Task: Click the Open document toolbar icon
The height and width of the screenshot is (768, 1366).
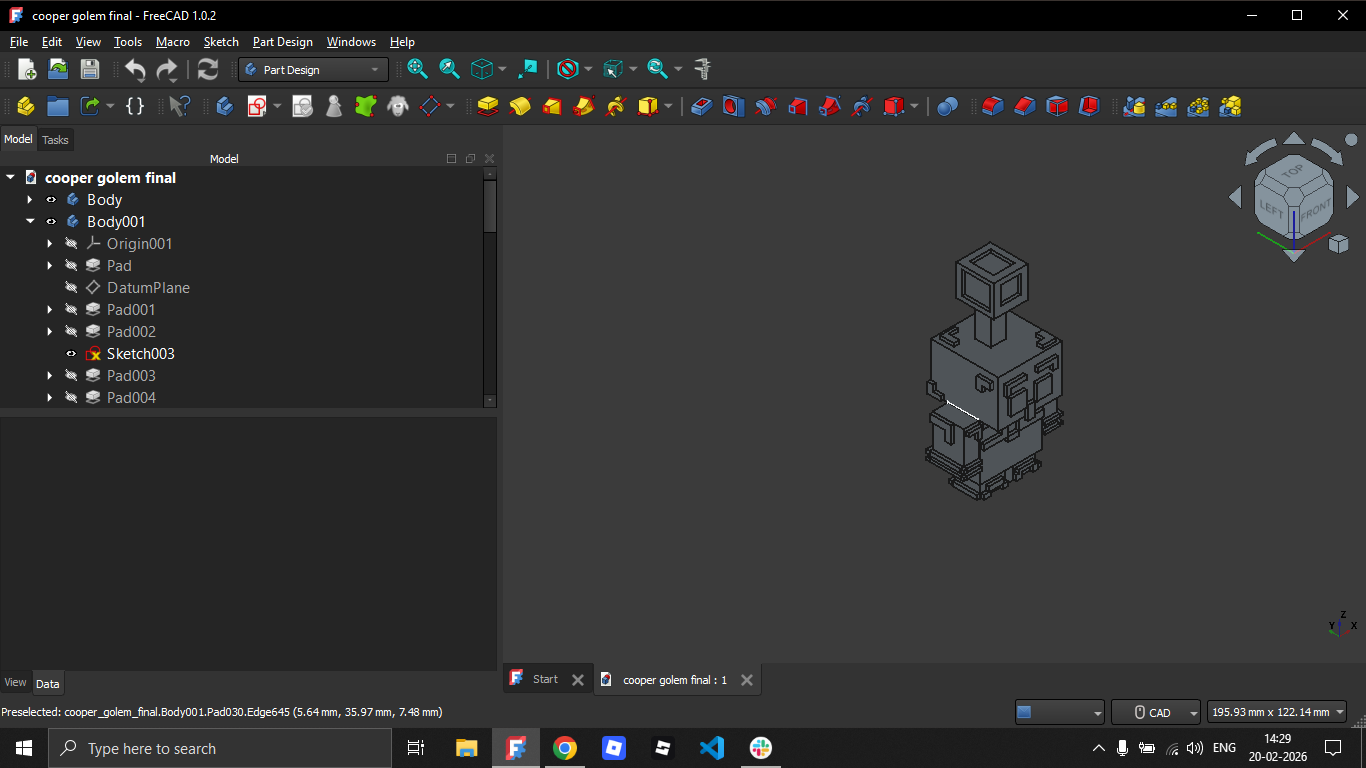Action: pos(58,69)
